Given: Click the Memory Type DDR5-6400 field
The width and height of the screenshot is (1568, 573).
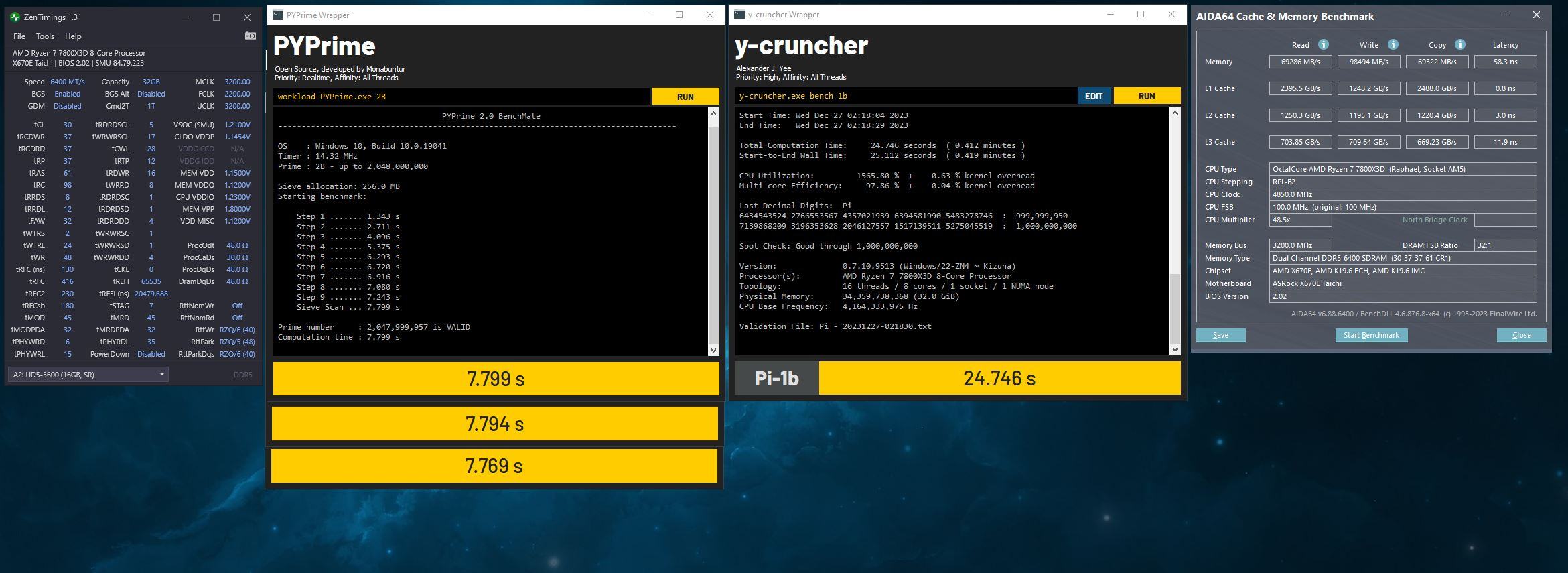Looking at the screenshot, I should click(x=1403, y=258).
